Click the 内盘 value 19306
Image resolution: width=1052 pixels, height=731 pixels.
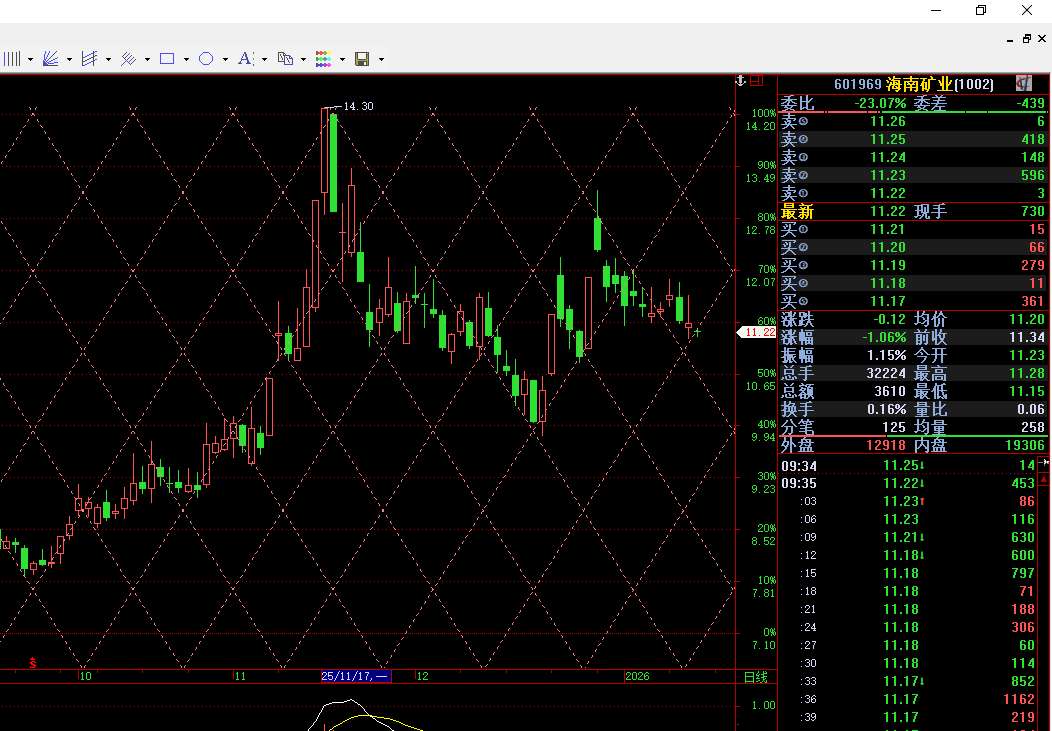click(1024, 445)
